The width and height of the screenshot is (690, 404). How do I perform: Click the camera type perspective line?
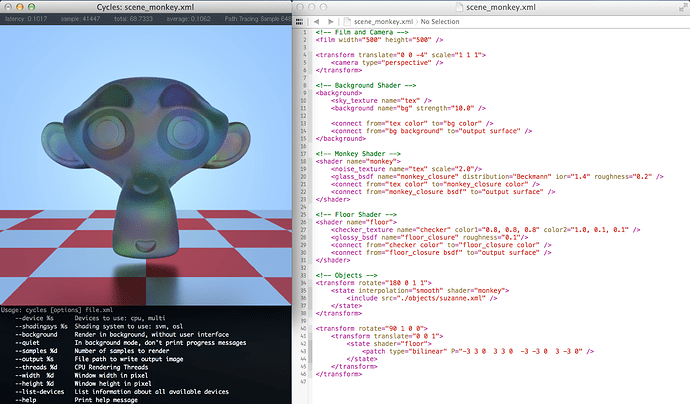tap(387, 62)
